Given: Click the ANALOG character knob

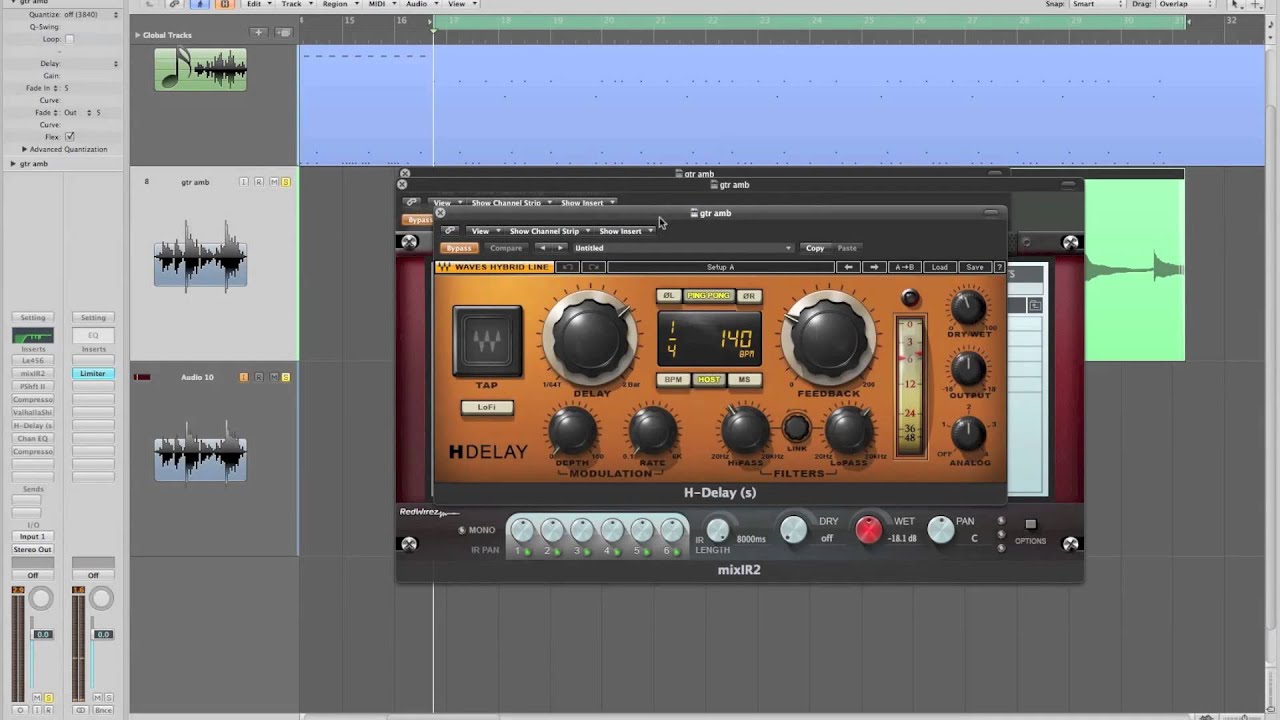Looking at the screenshot, I should [x=968, y=434].
